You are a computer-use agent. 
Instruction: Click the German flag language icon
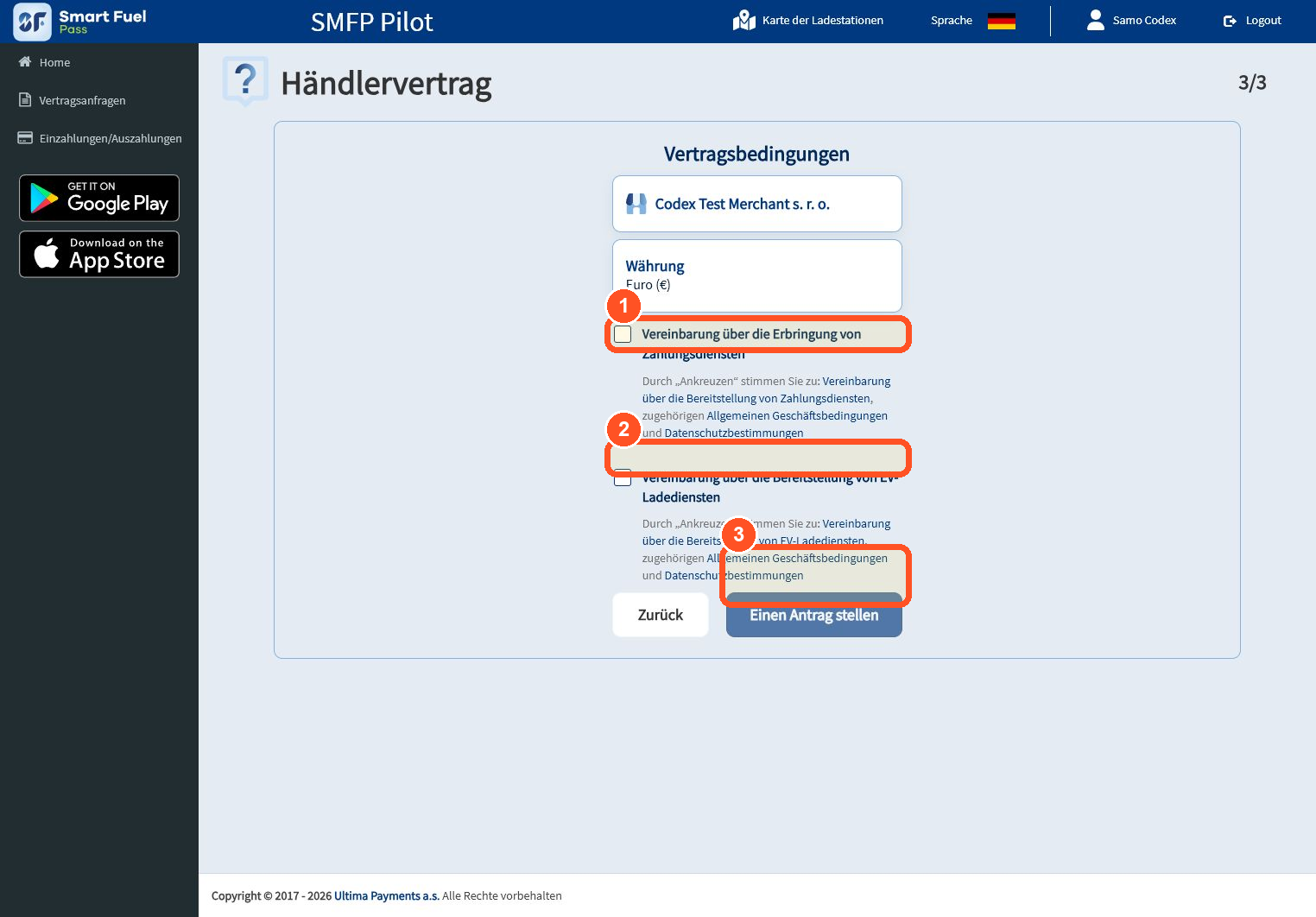pyautogui.click(x=1002, y=21)
